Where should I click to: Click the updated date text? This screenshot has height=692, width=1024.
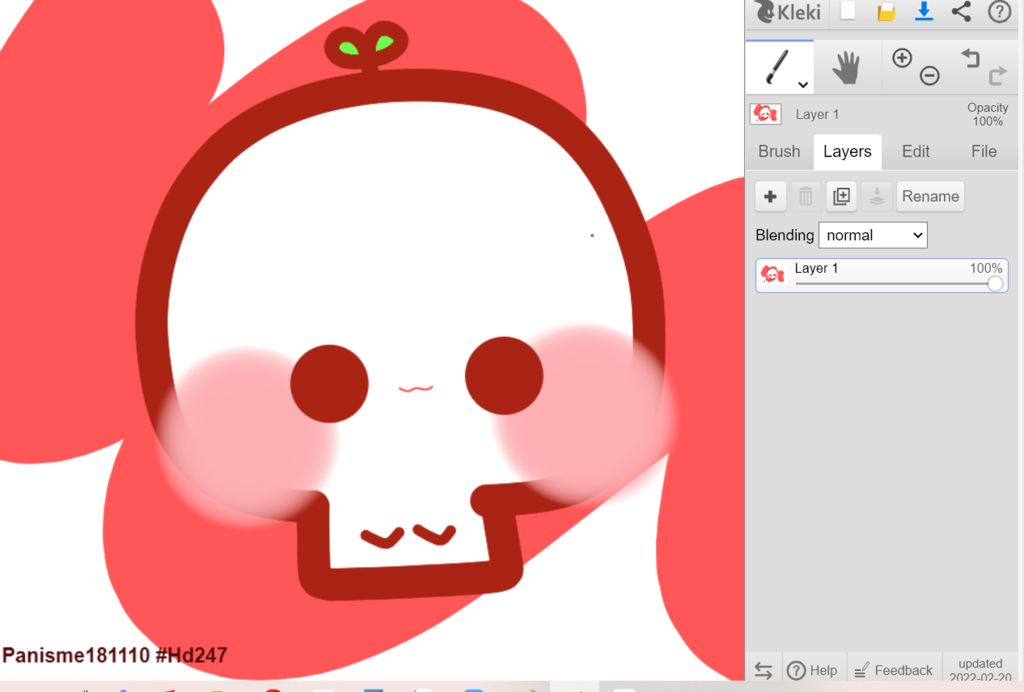coord(980,670)
